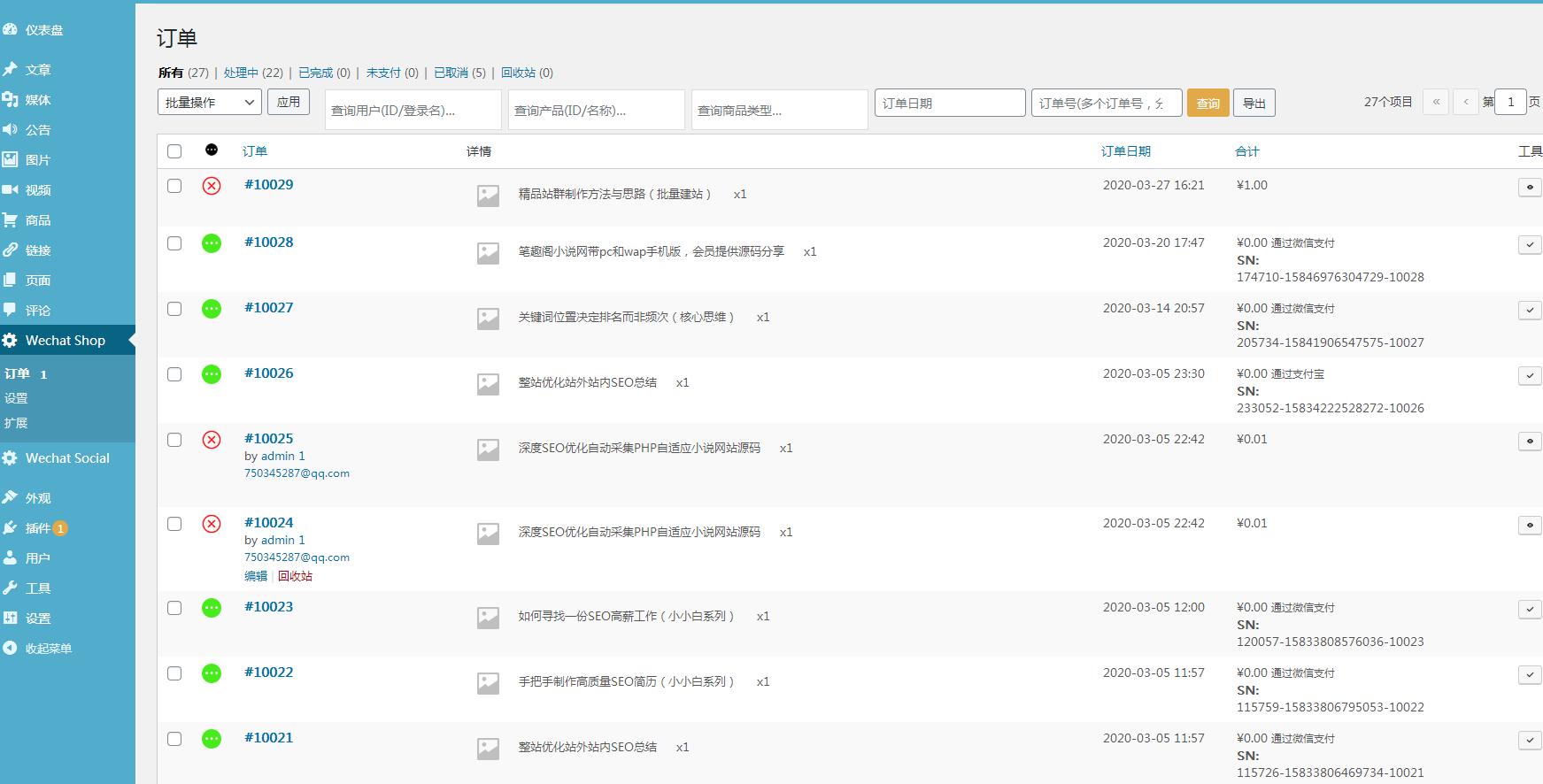Click the 文章 pin icon in sidebar
This screenshot has height=784, width=1543.
tap(10, 69)
